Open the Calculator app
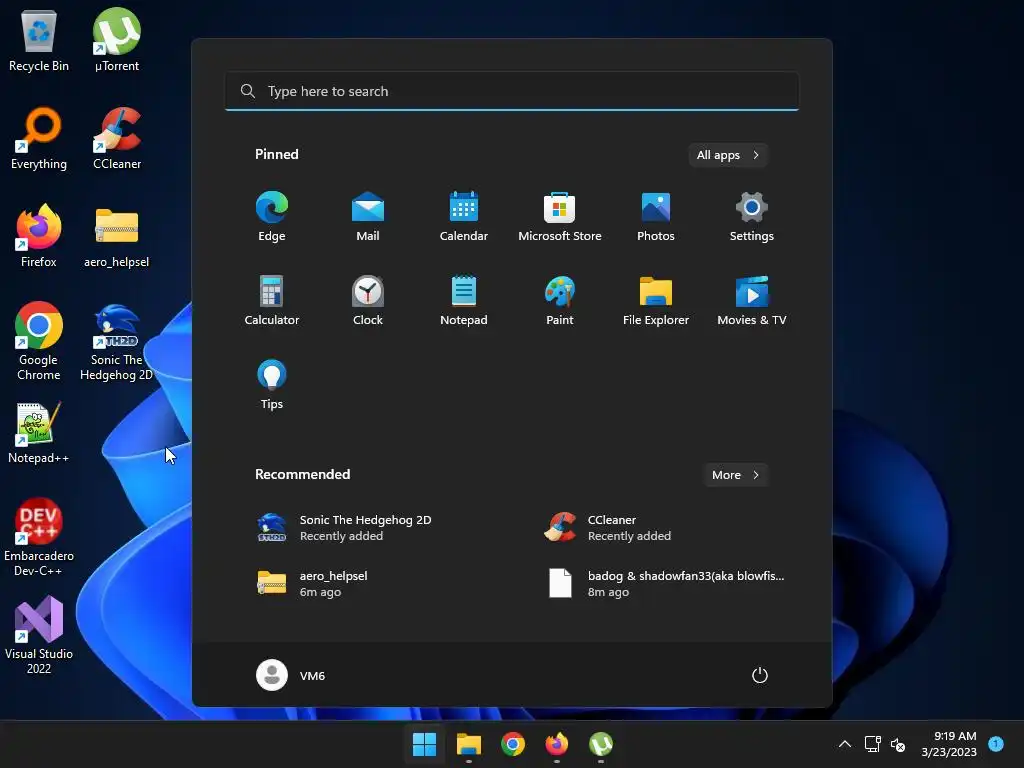 pos(272,300)
